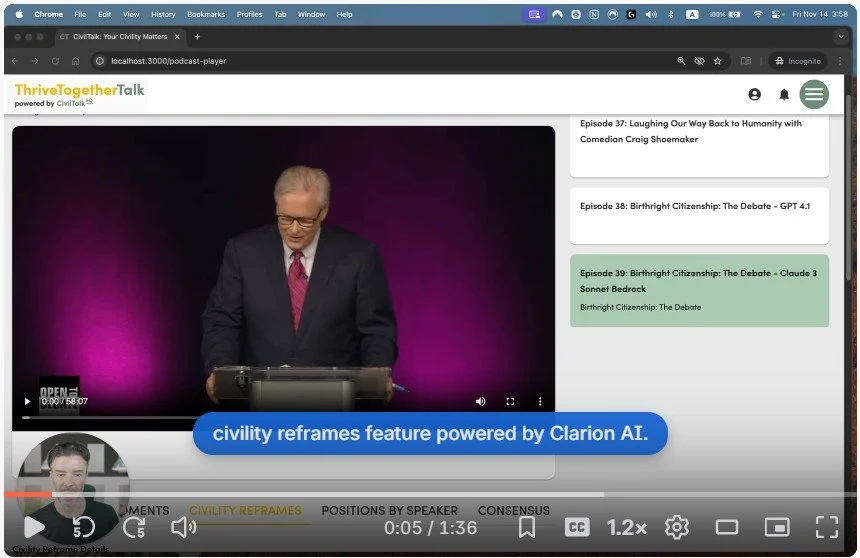Open Episode 37 Craig Shoemaker card
Viewport: 860px width, 558px height.
699,146
